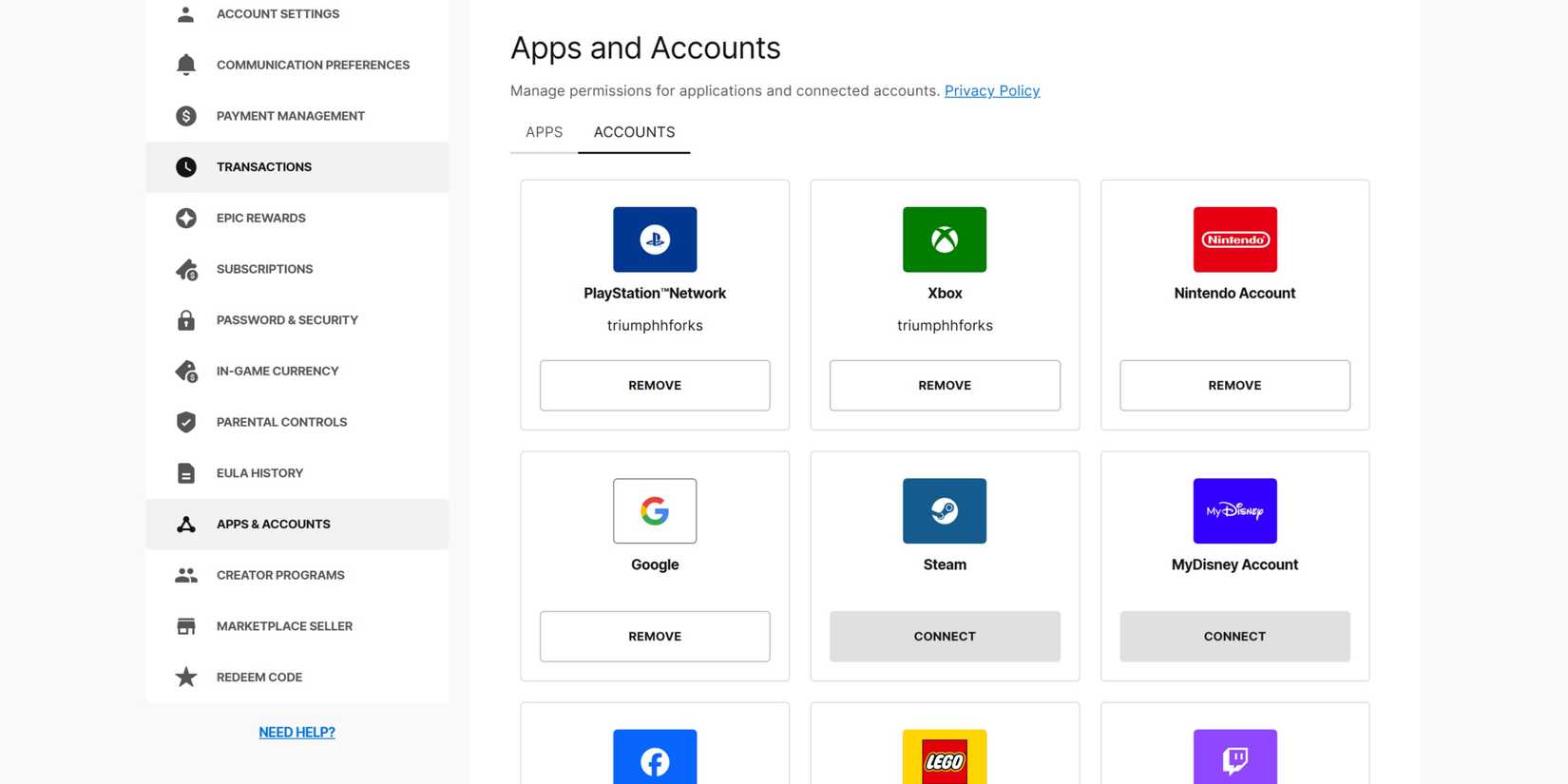Click the red Nintendo logo icon
Screen dimensions: 1568x784
tap(1234, 239)
